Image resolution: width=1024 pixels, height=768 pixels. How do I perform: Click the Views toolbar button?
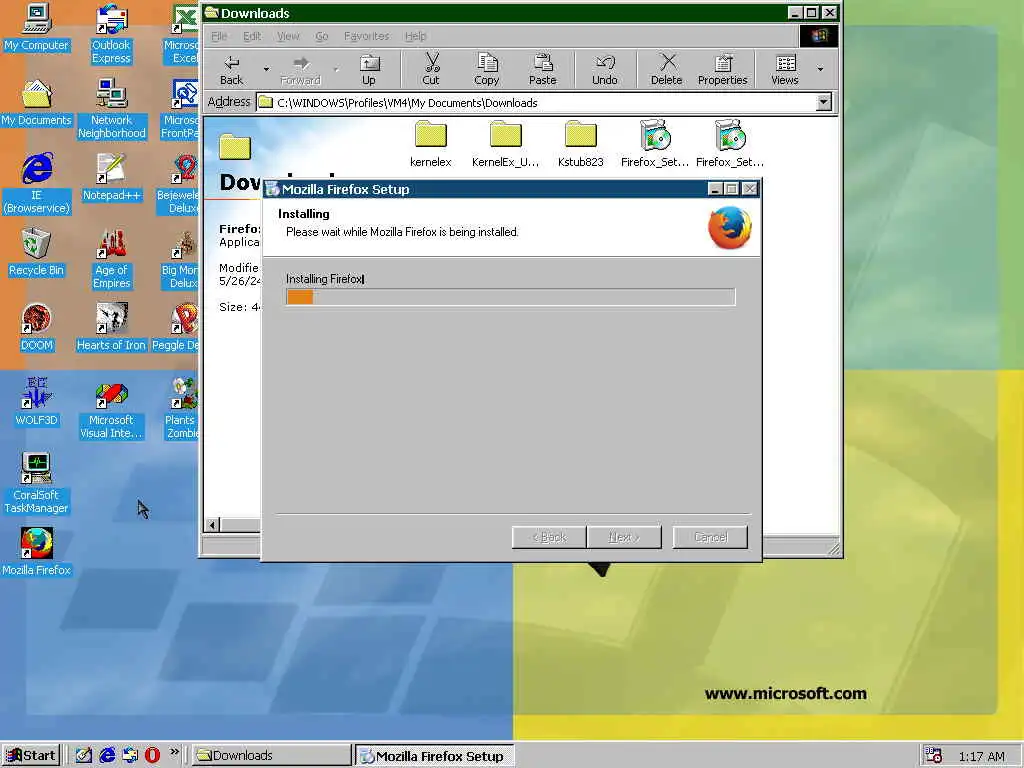(x=785, y=70)
